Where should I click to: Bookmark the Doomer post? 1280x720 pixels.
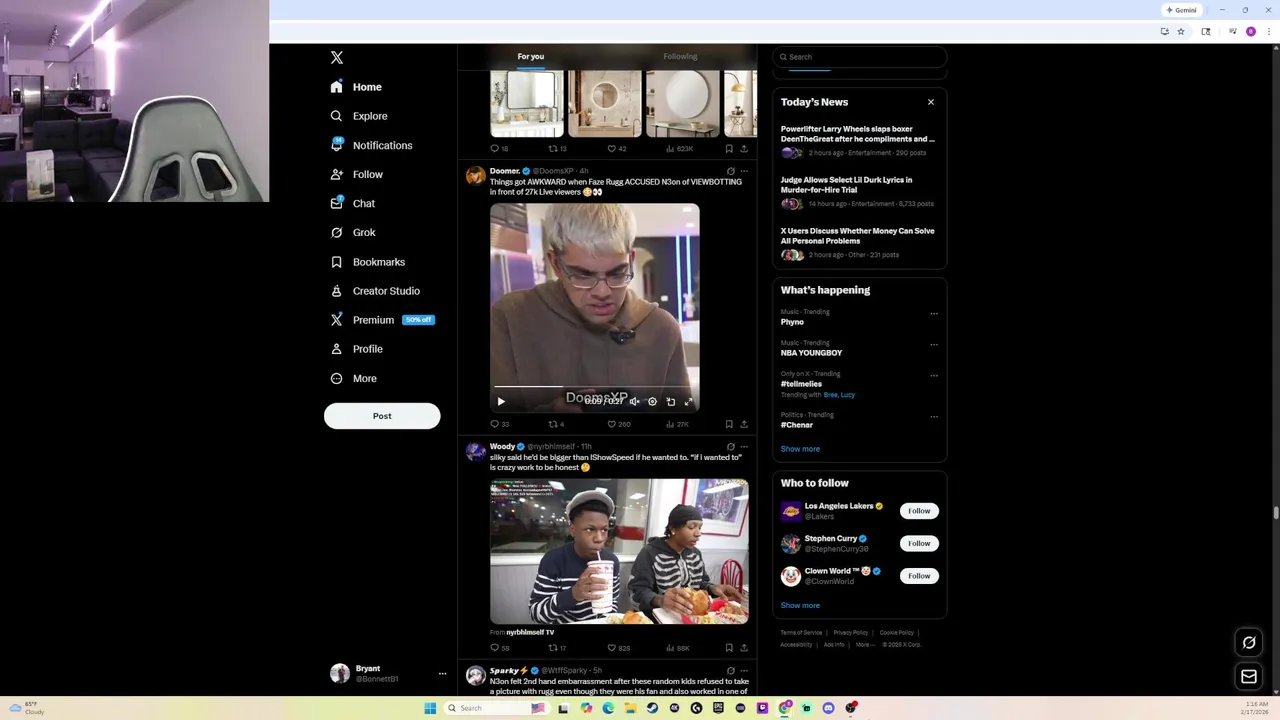pyautogui.click(x=729, y=424)
